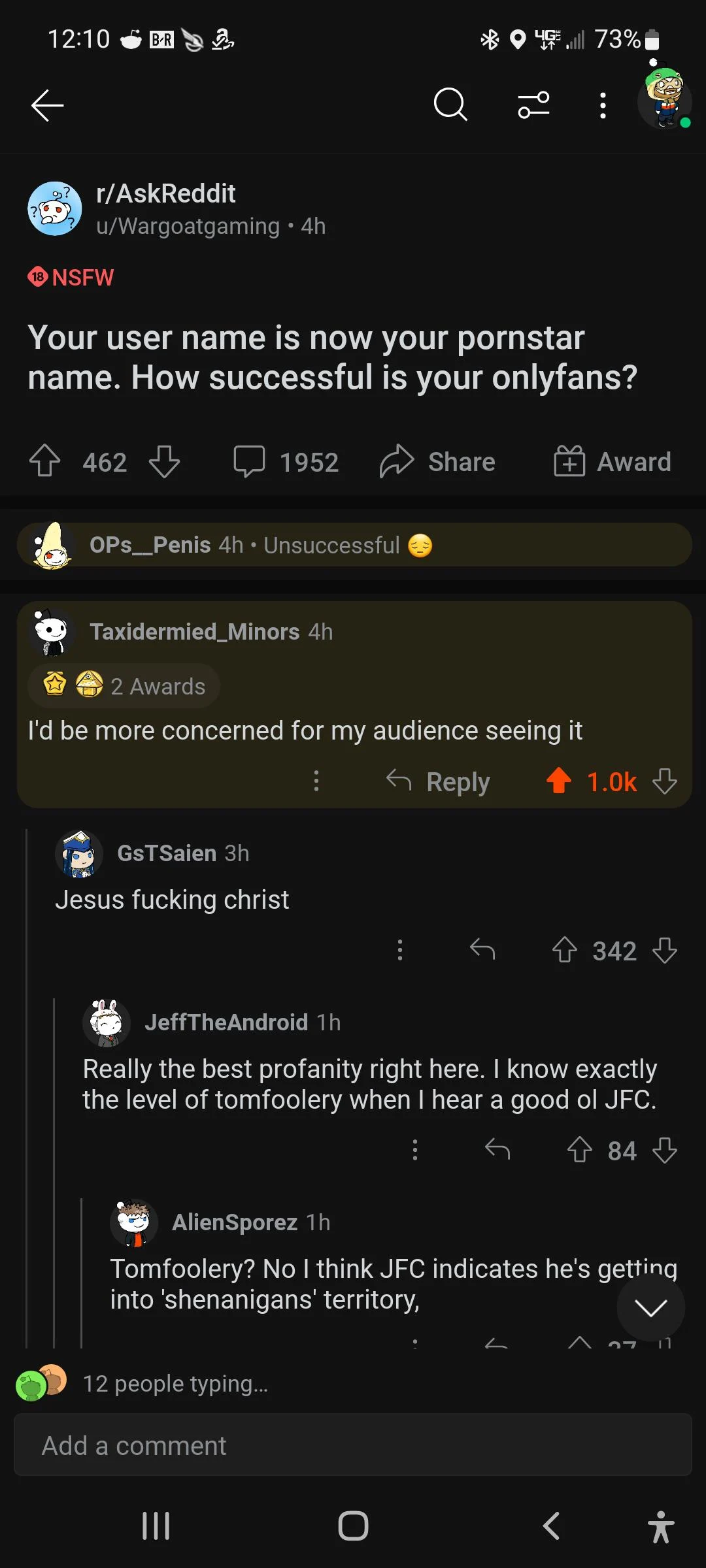Tap the Add a comment field

[353, 1446]
